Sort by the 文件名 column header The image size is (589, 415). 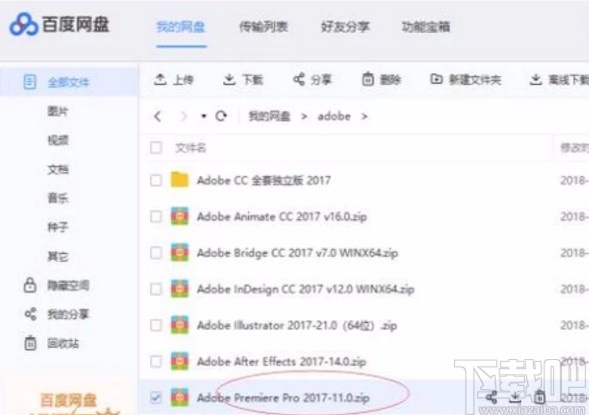click(191, 148)
